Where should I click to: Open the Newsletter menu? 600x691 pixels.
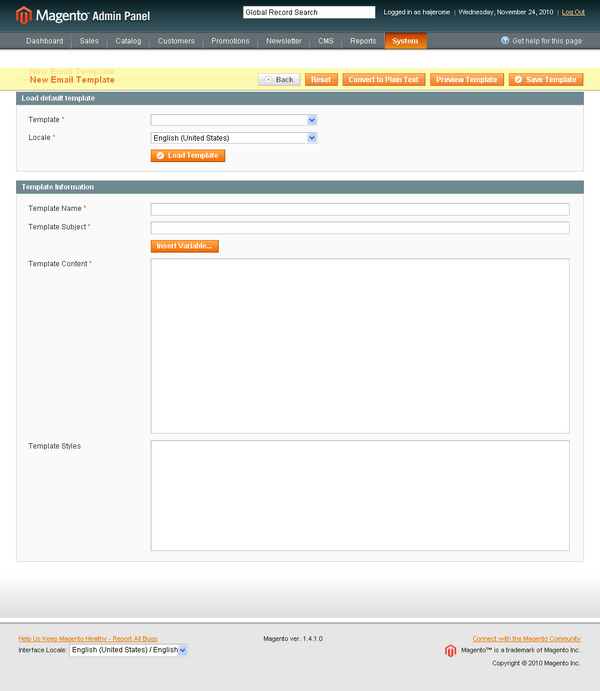[284, 41]
